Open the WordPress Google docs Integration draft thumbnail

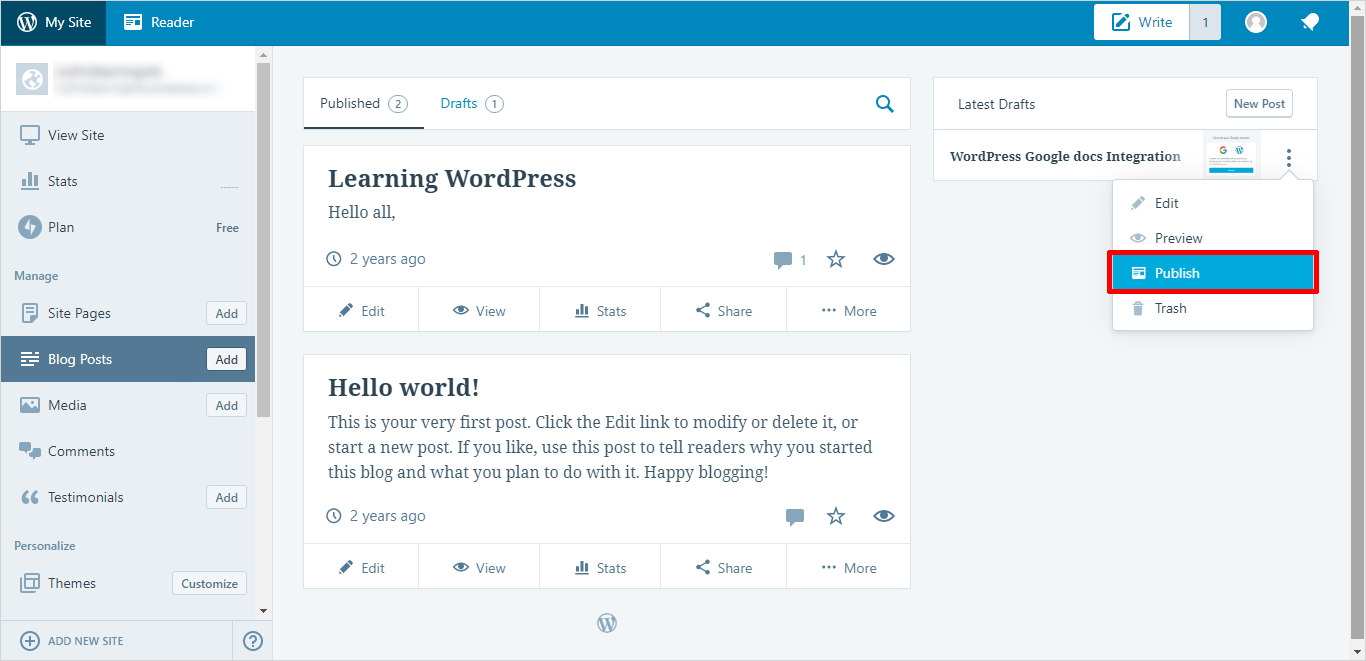pos(1231,156)
